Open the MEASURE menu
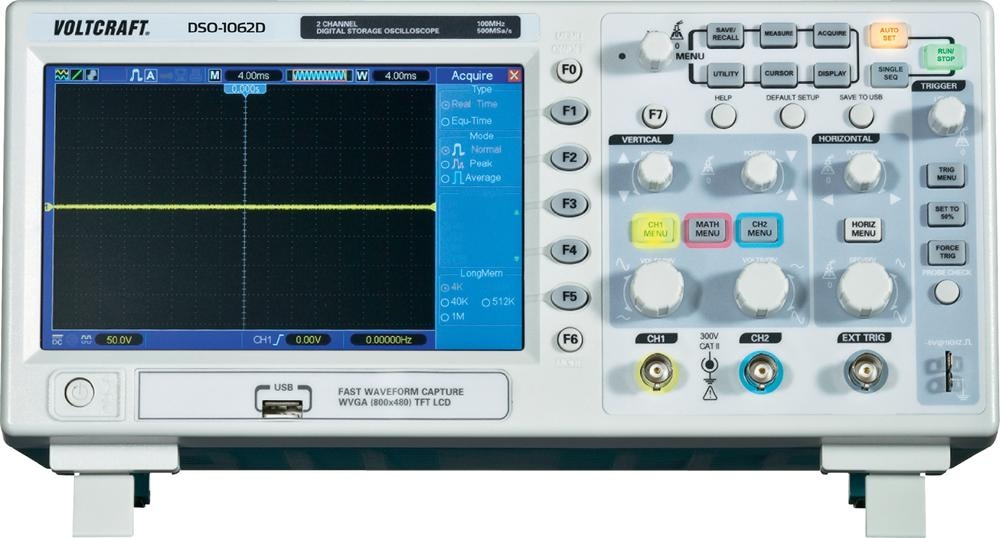This screenshot has width=1000, height=538. coord(778,34)
